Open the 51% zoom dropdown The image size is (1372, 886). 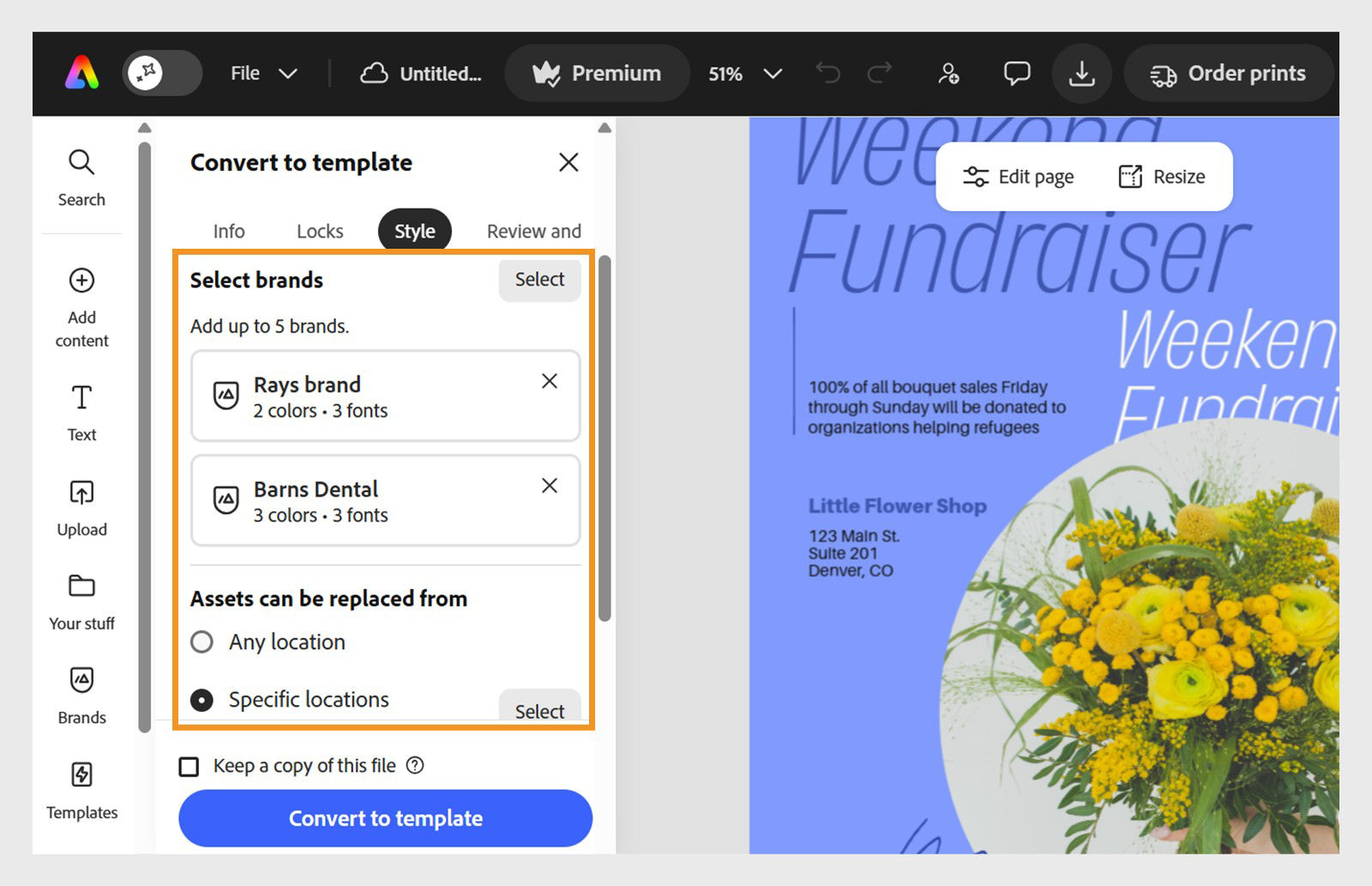point(744,74)
